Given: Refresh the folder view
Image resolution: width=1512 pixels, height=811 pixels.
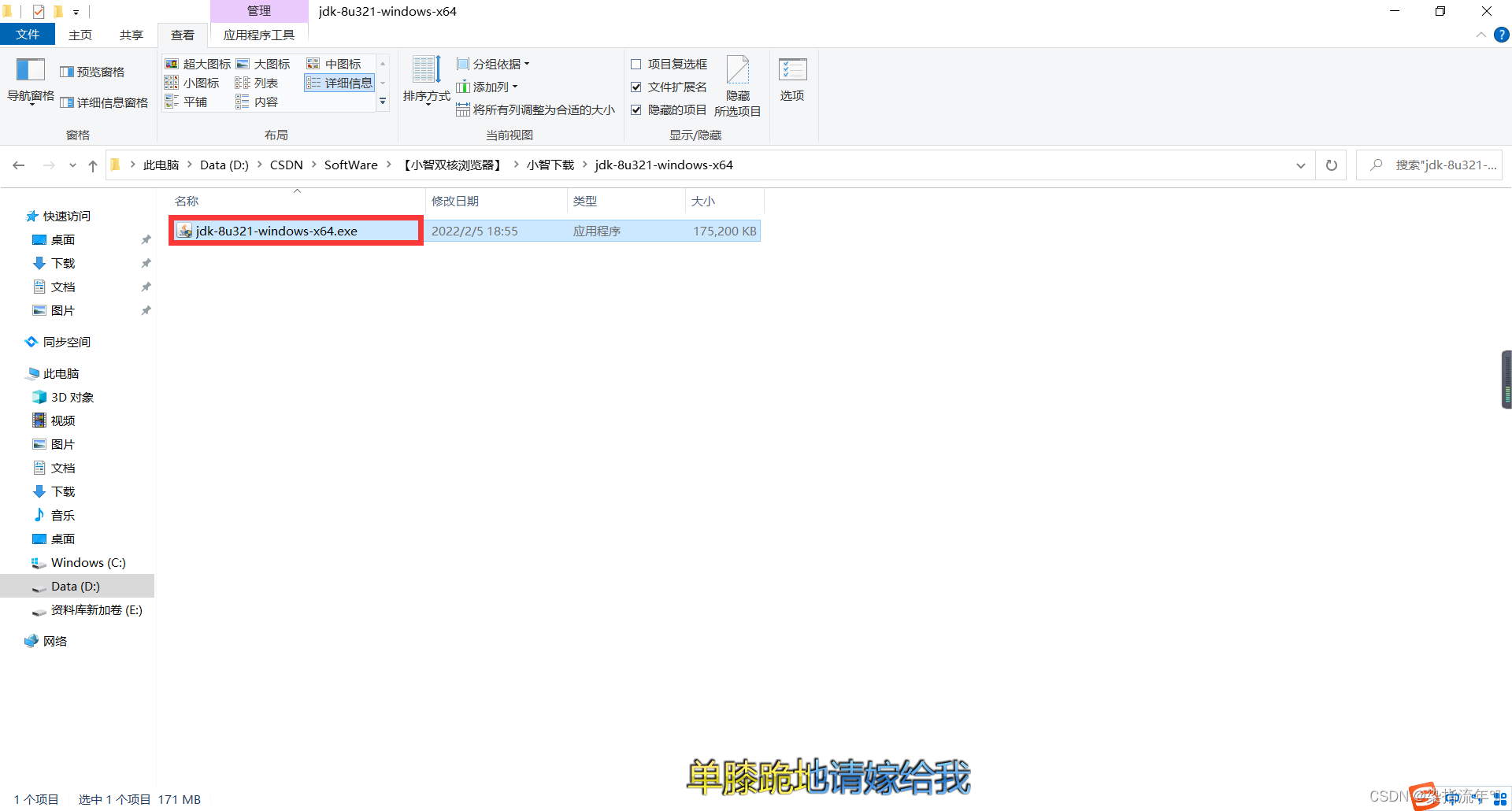Looking at the screenshot, I should 1330,165.
